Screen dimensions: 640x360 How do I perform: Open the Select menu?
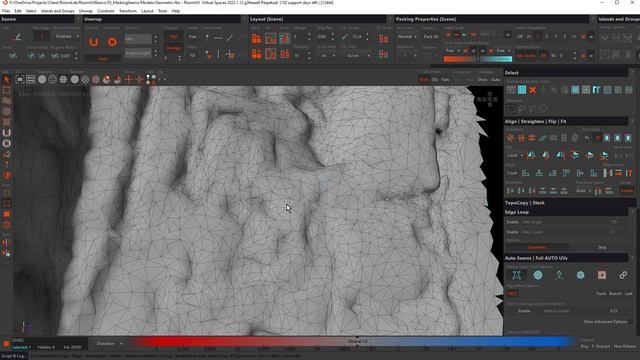[31, 11]
